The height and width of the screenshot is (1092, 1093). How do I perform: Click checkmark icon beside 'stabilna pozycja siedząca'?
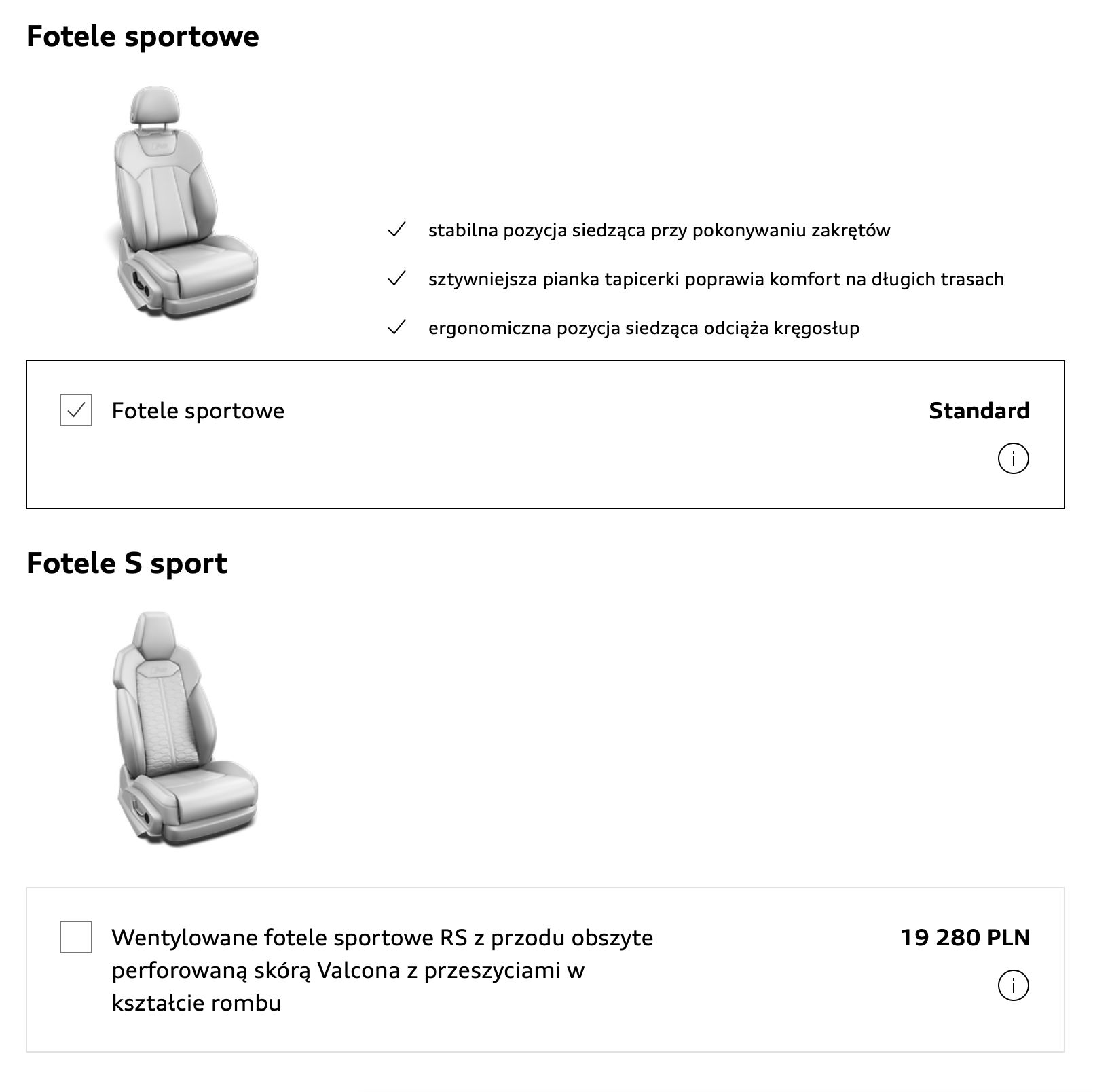click(x=396, y=230)
